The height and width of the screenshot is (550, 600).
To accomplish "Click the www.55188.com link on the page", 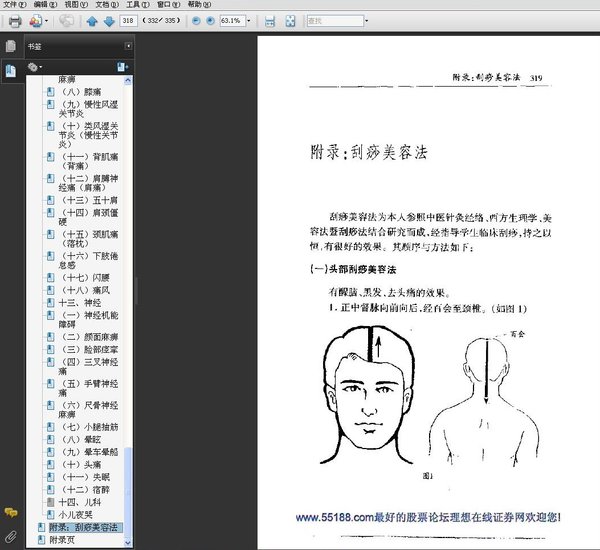I will [x=428, y=517].
